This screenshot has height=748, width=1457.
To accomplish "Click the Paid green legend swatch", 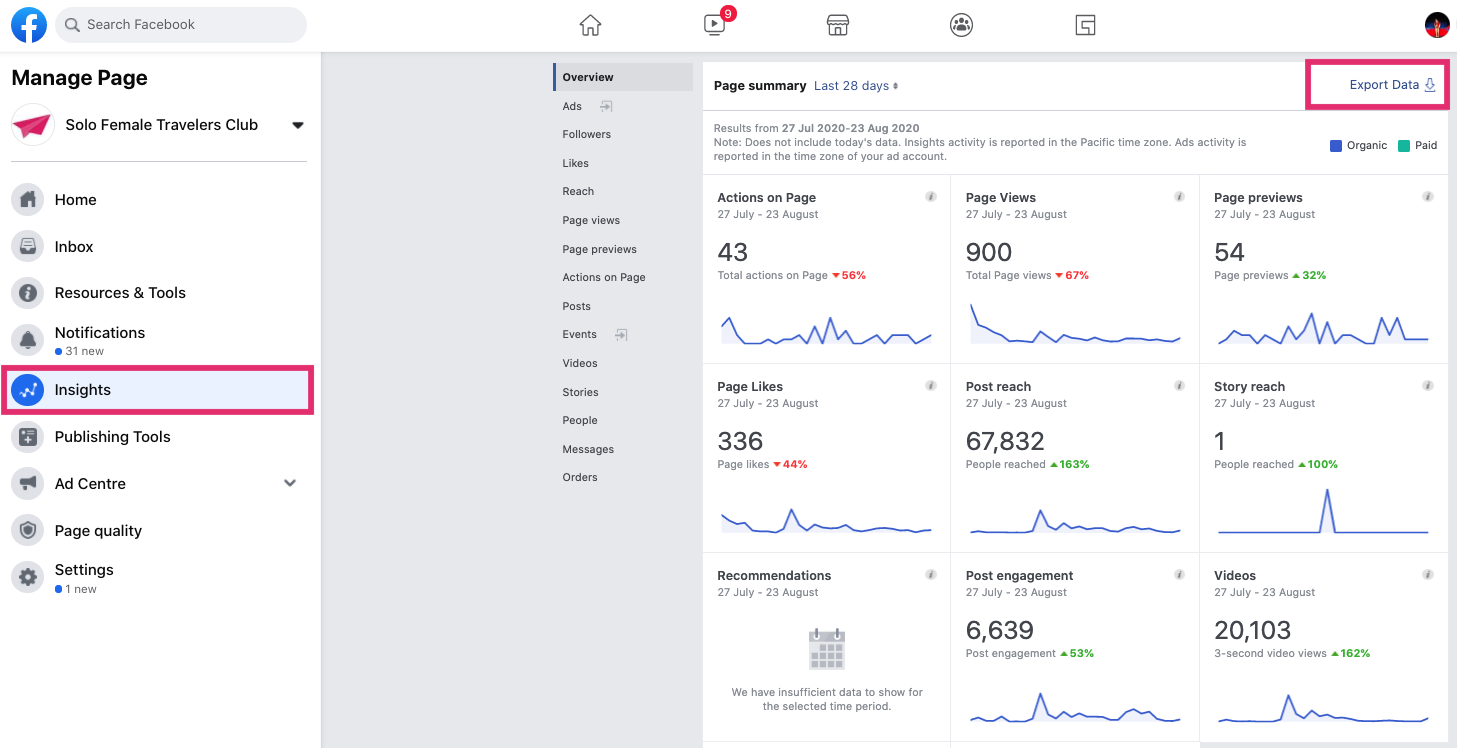I will (x=1403, y=146).
